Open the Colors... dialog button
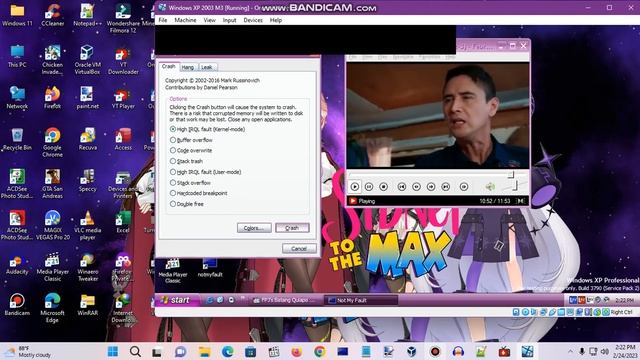Screen dimensions: 640x360 coord(254,228)
